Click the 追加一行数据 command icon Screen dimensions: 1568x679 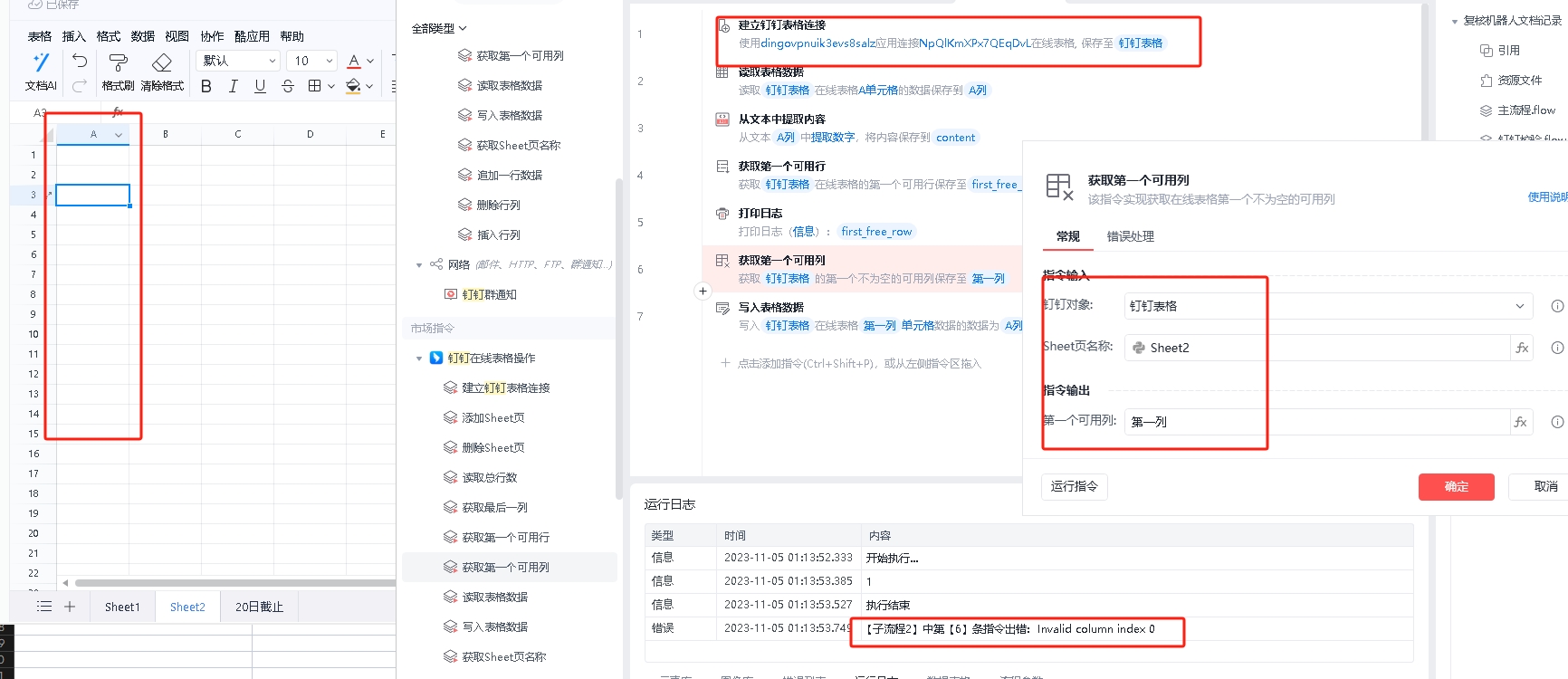[x=464, y=175]
